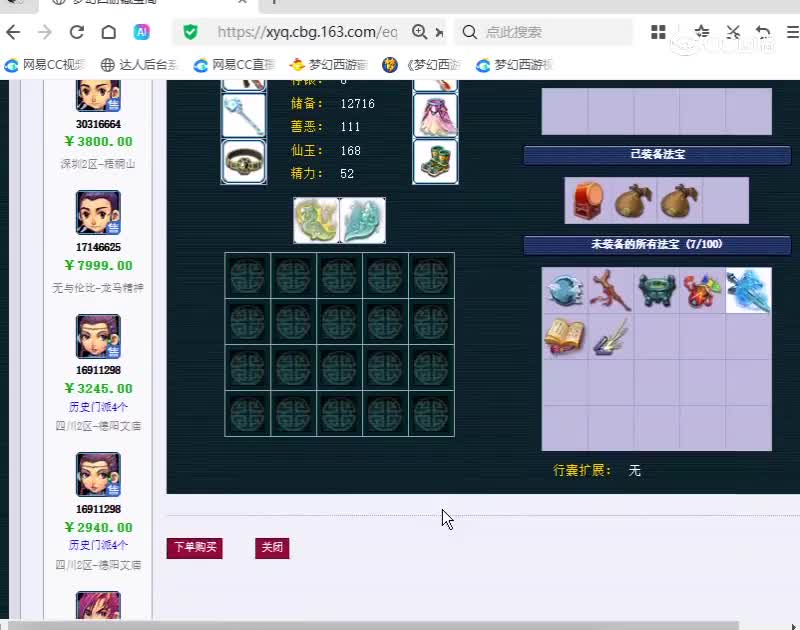Open the 网易CC直播 bookmark
The image size is (800, 630).
234,65
